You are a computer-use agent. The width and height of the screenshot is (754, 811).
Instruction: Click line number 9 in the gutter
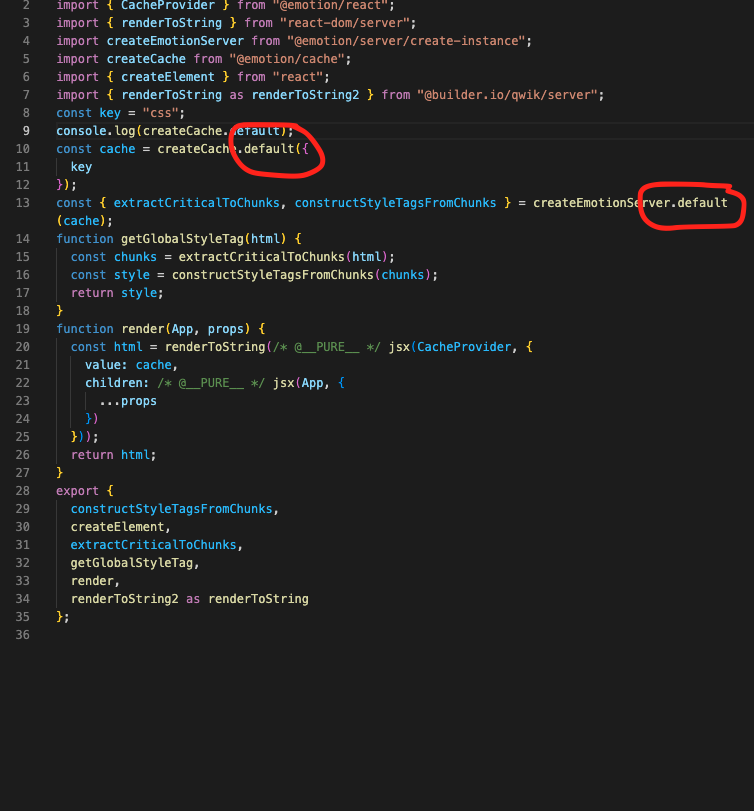pos(26,131)
